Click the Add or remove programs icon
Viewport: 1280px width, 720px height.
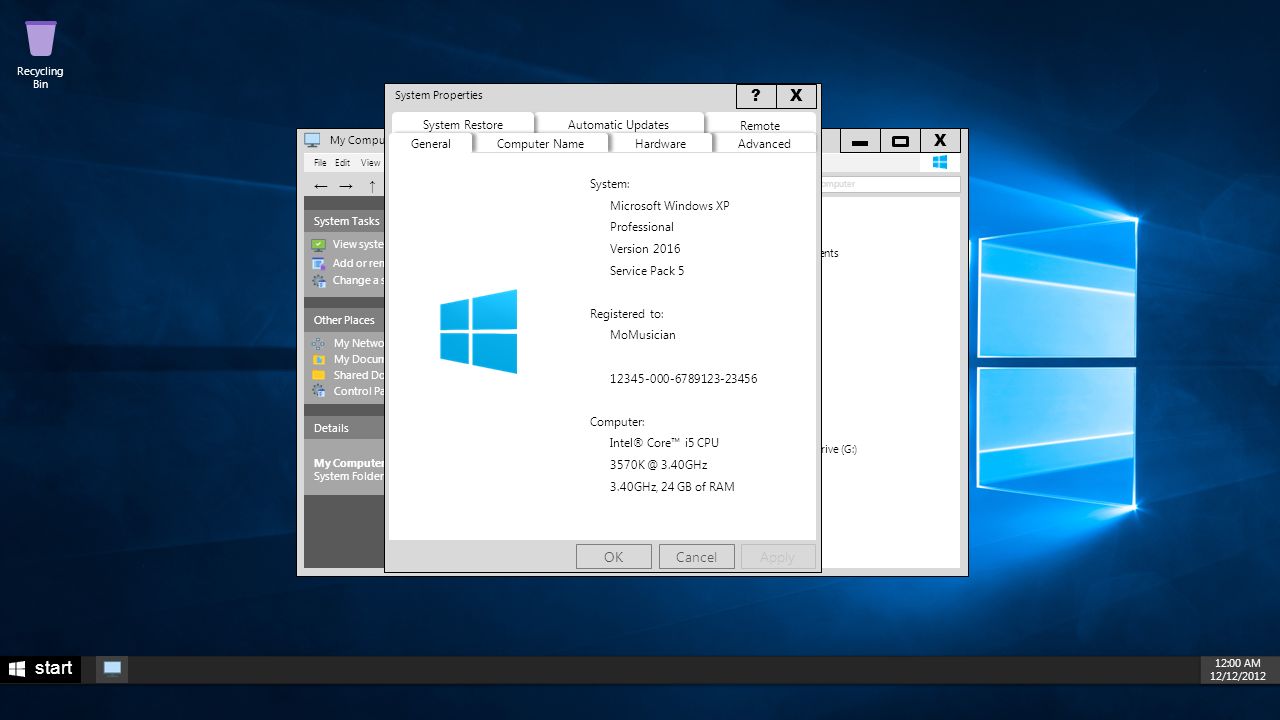[x=319, y=264]
